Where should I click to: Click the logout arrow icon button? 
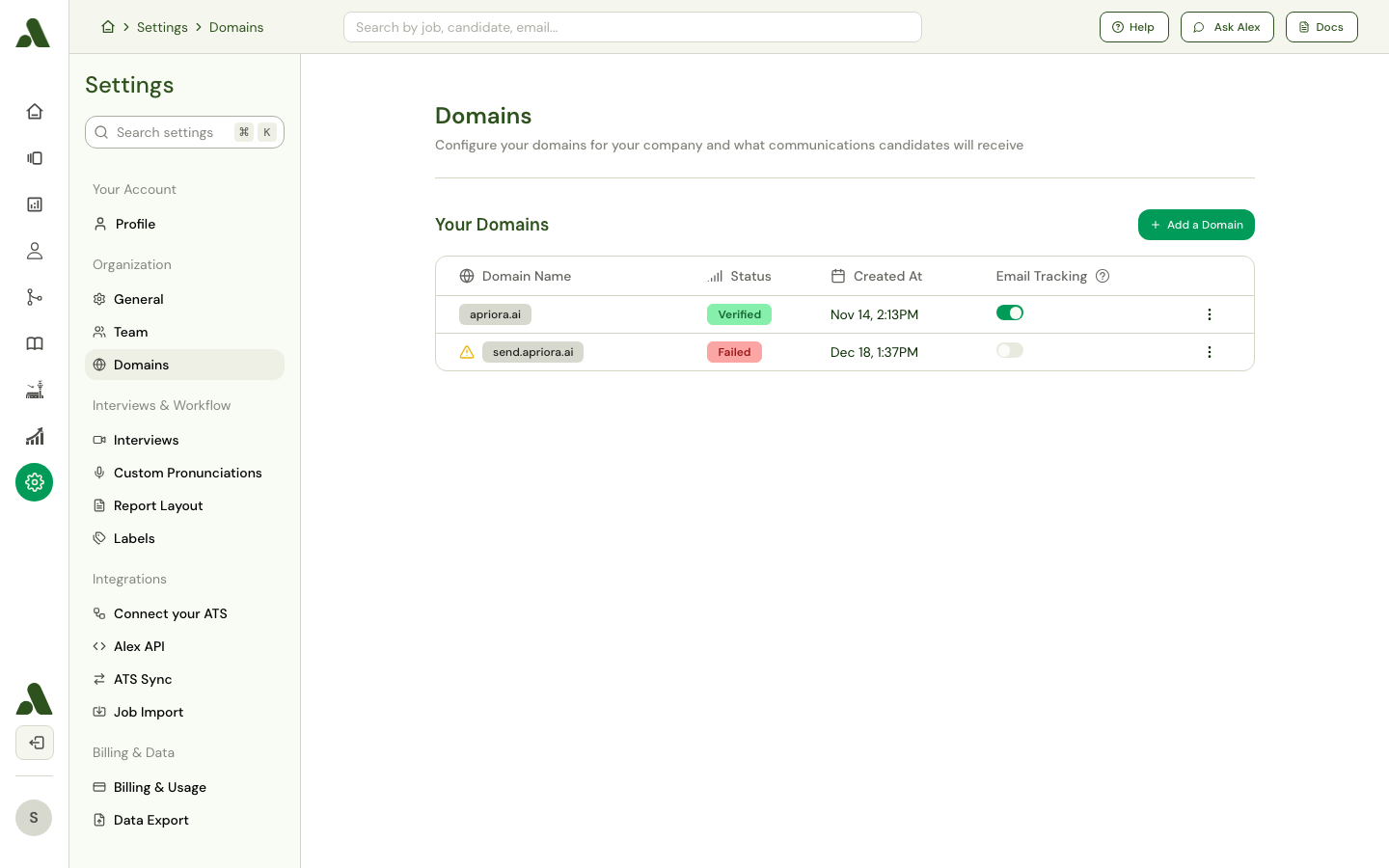[x=35, y=743]
